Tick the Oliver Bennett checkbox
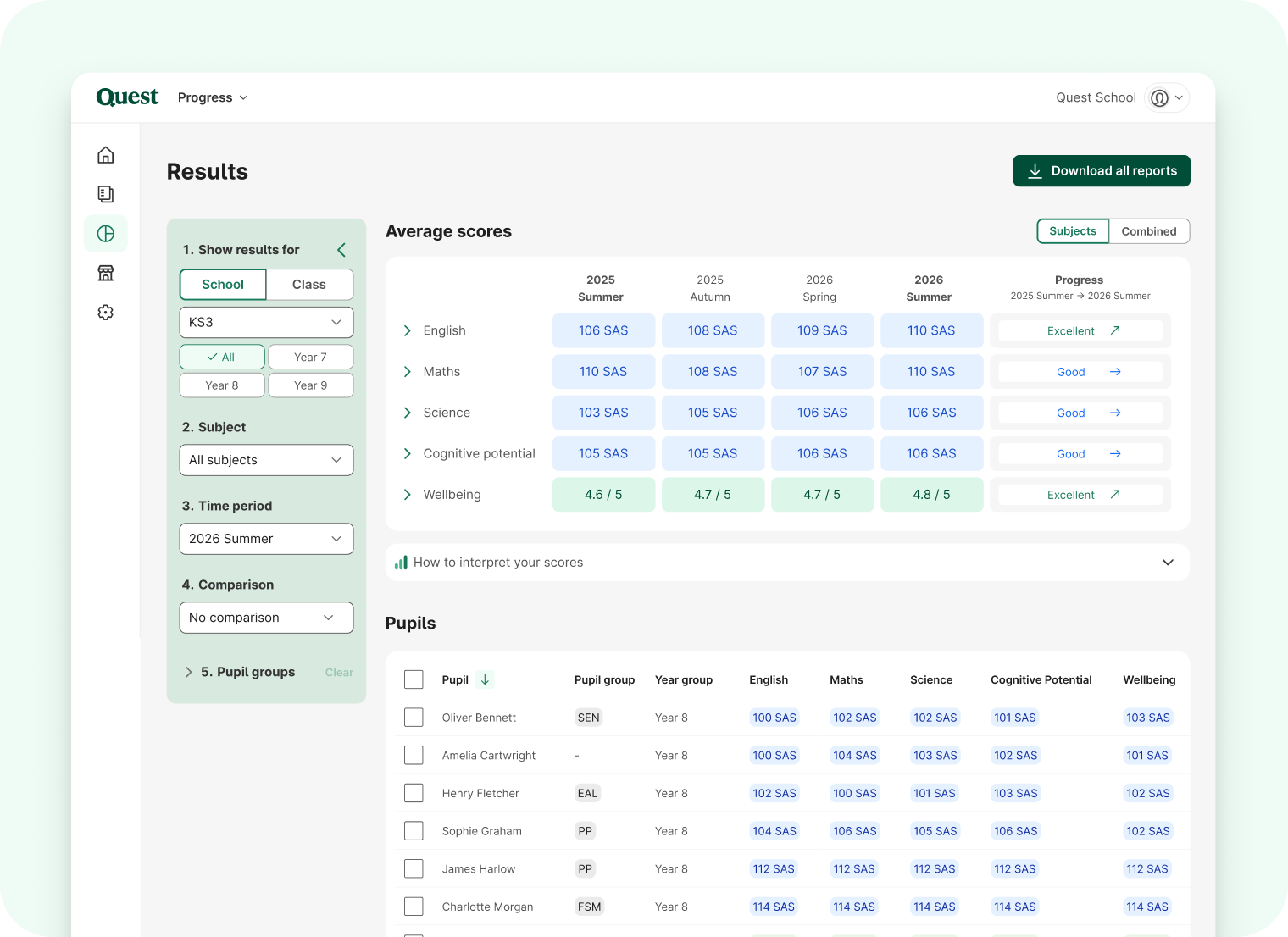 (414, 718)
